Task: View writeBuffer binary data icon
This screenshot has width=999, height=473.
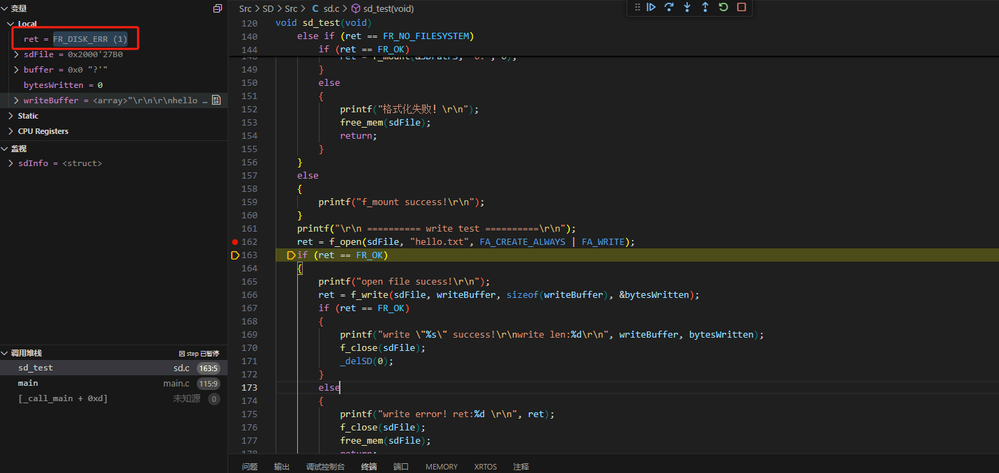Action: point(217,100)
